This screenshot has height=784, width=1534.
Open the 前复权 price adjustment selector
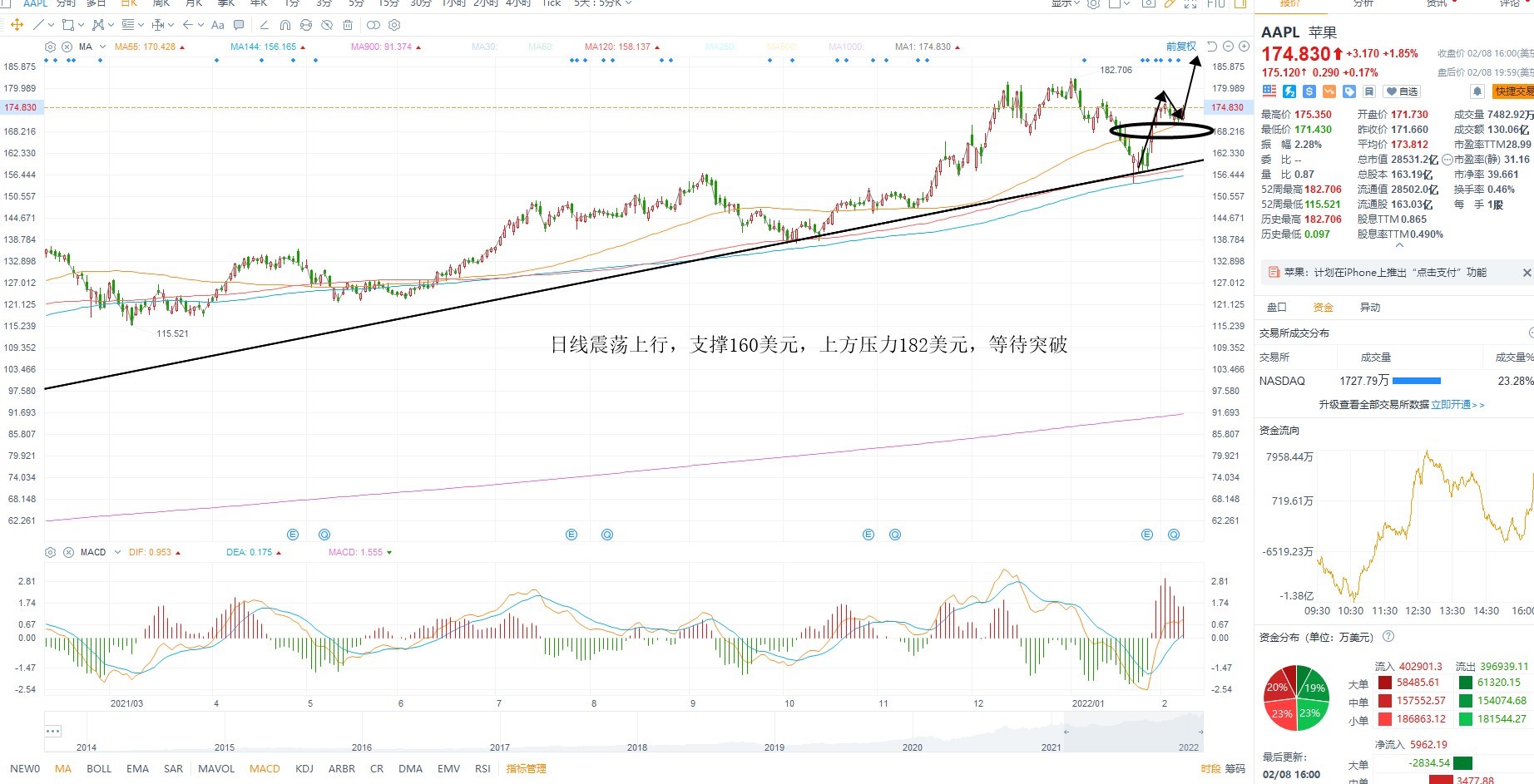tap(1181, 47)
